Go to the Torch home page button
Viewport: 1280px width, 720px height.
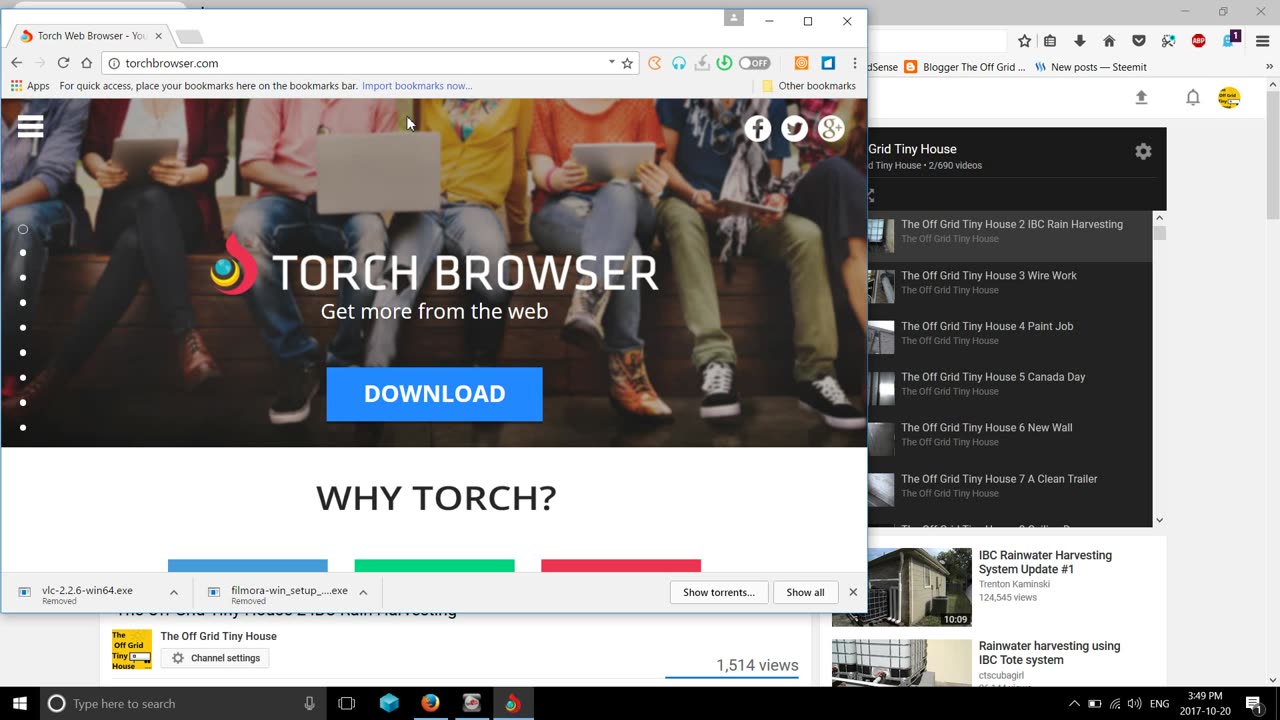87,63
